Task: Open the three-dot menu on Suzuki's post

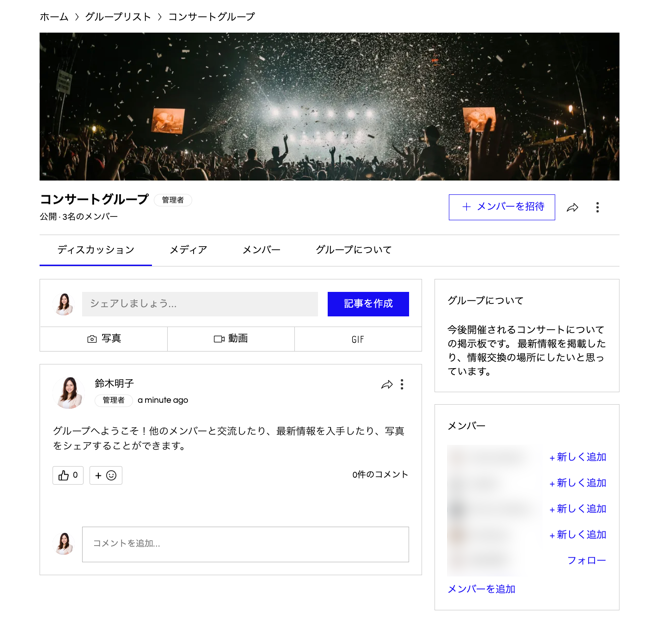Action: [403, 385]
